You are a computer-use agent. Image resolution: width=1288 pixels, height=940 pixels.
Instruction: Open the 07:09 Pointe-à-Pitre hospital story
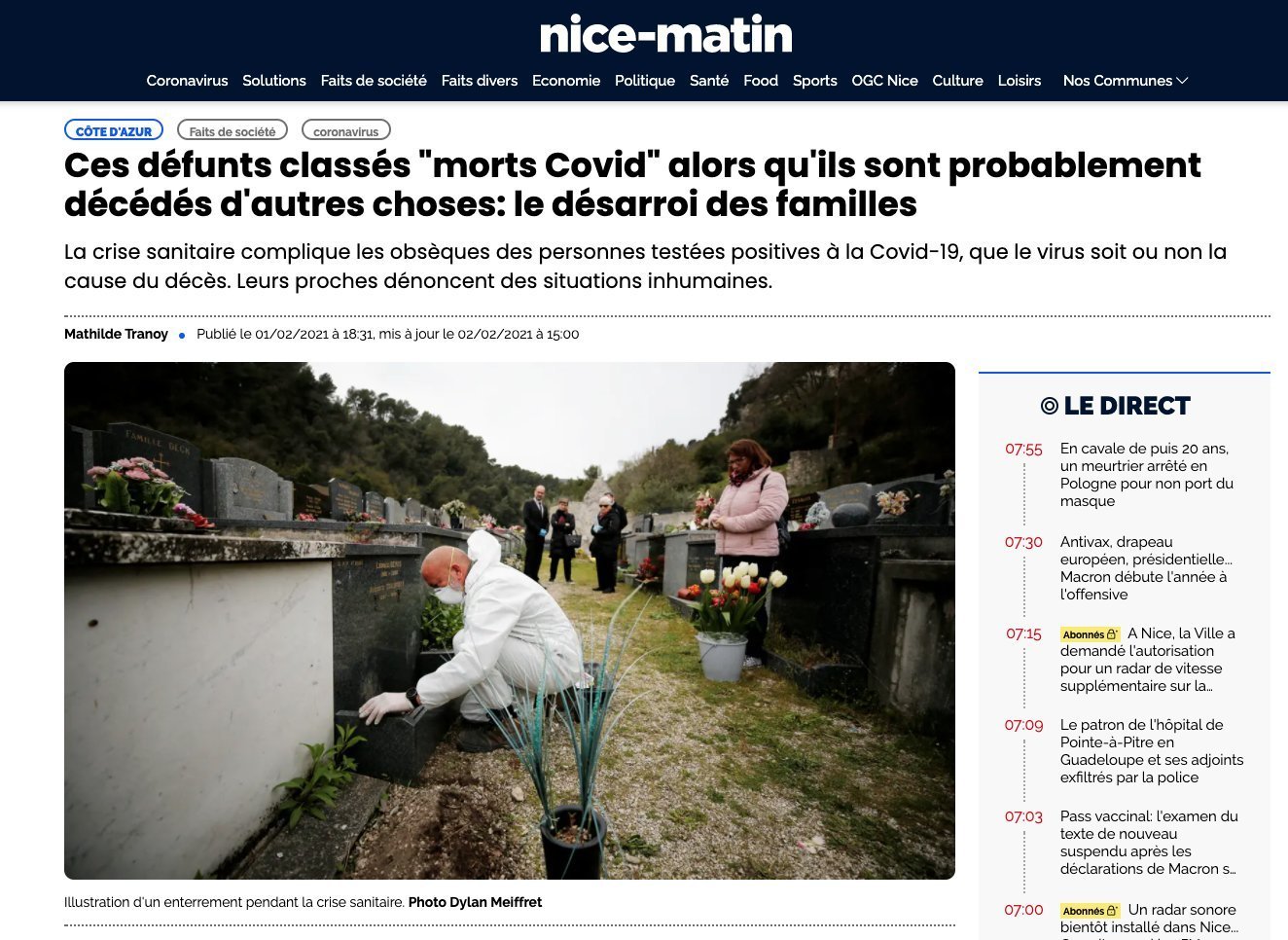pos(1152,751)
